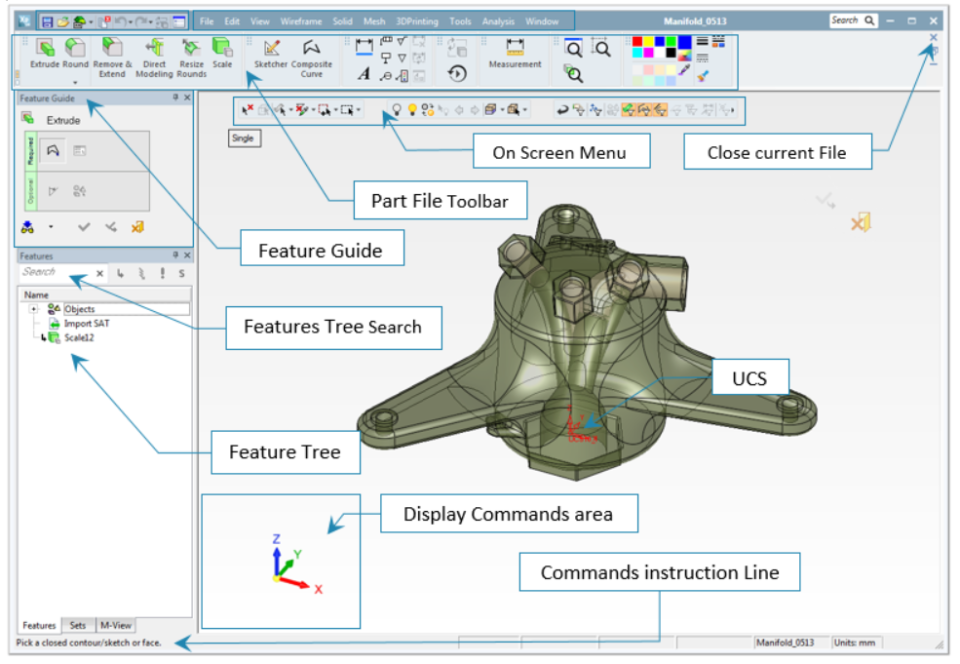Open the 3DPrinting menu
Screen dimensions: 960x664
[418, 19]
